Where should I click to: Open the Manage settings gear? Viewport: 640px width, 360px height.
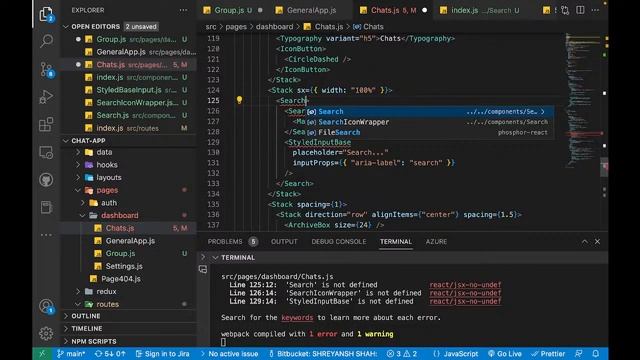click(x=46, y=333)
